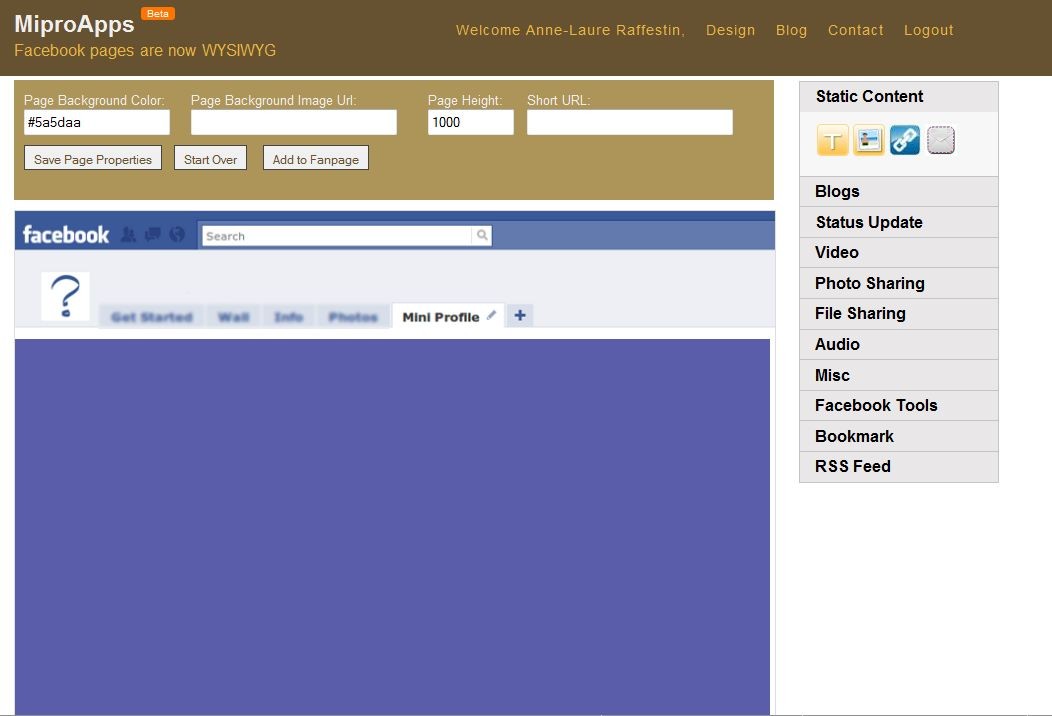
Task: Click the Welcome Anne-Laure Raffestin text
Action: [x=570, y=30]
